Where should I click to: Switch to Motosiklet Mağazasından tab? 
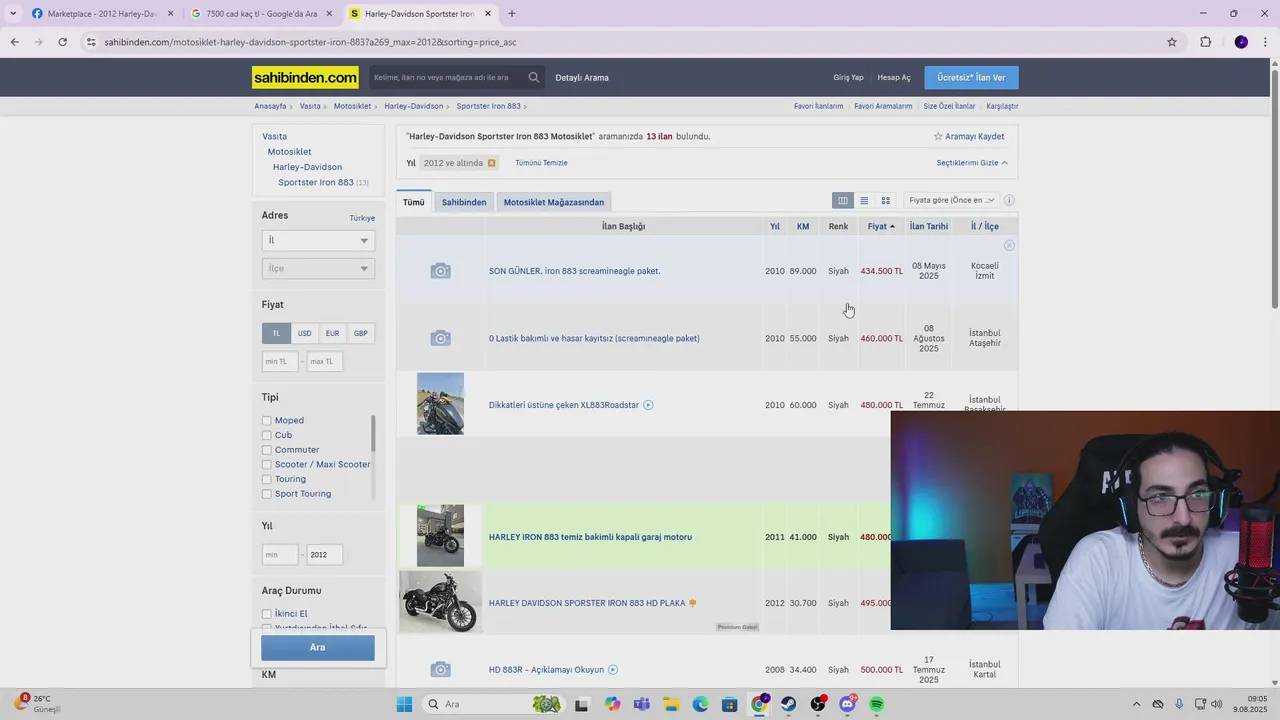tap(554, 202)
